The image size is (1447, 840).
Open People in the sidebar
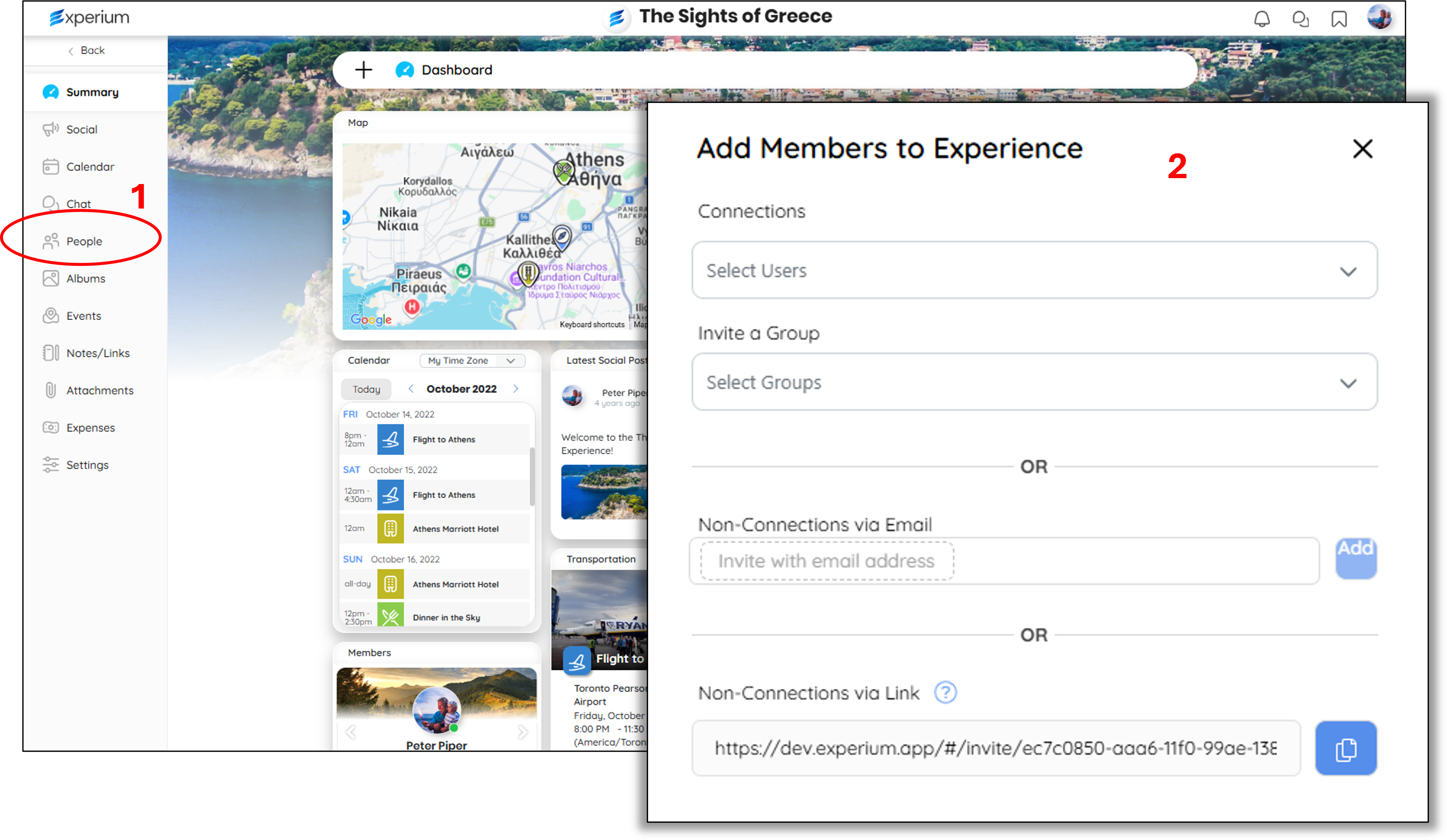pyautogui.click(x=84, y=241)
